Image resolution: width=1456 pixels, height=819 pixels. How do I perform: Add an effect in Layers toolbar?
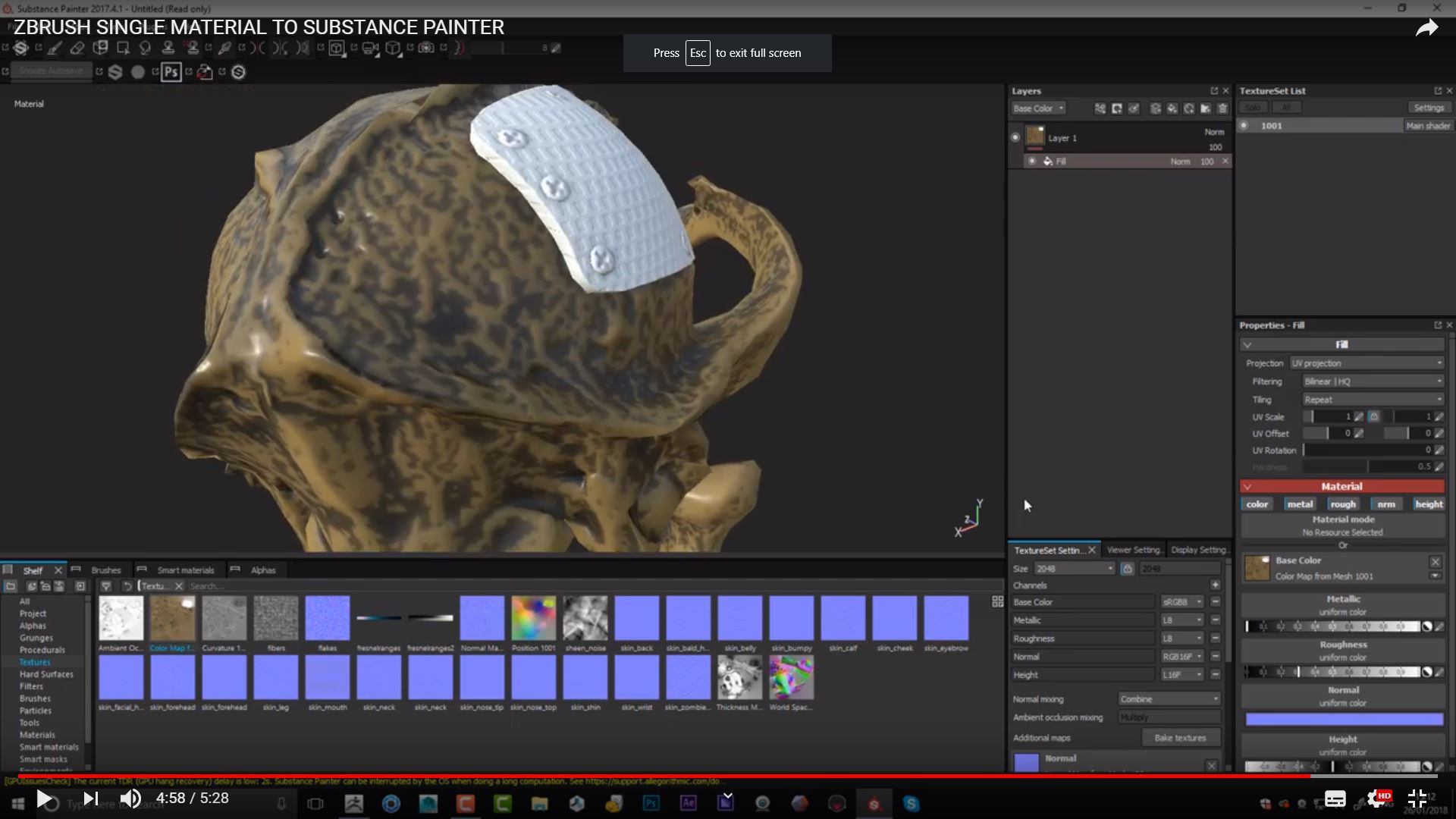pos(1100,108)
